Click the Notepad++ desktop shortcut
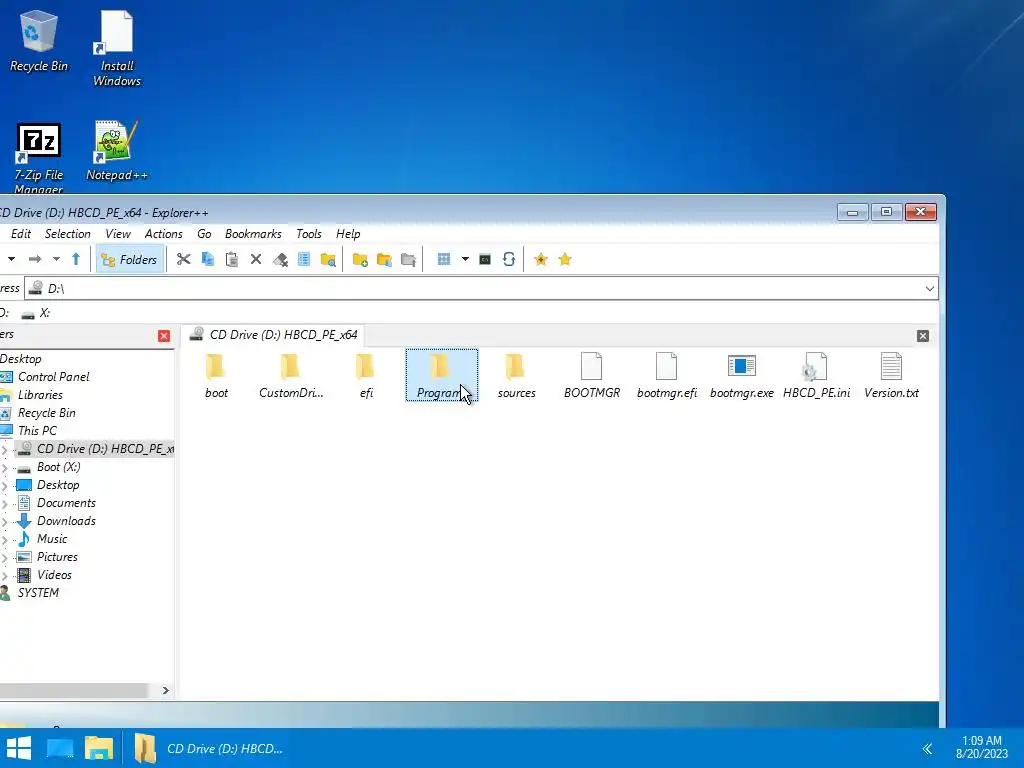The image size is (1024, 768). tap(116, 151)
